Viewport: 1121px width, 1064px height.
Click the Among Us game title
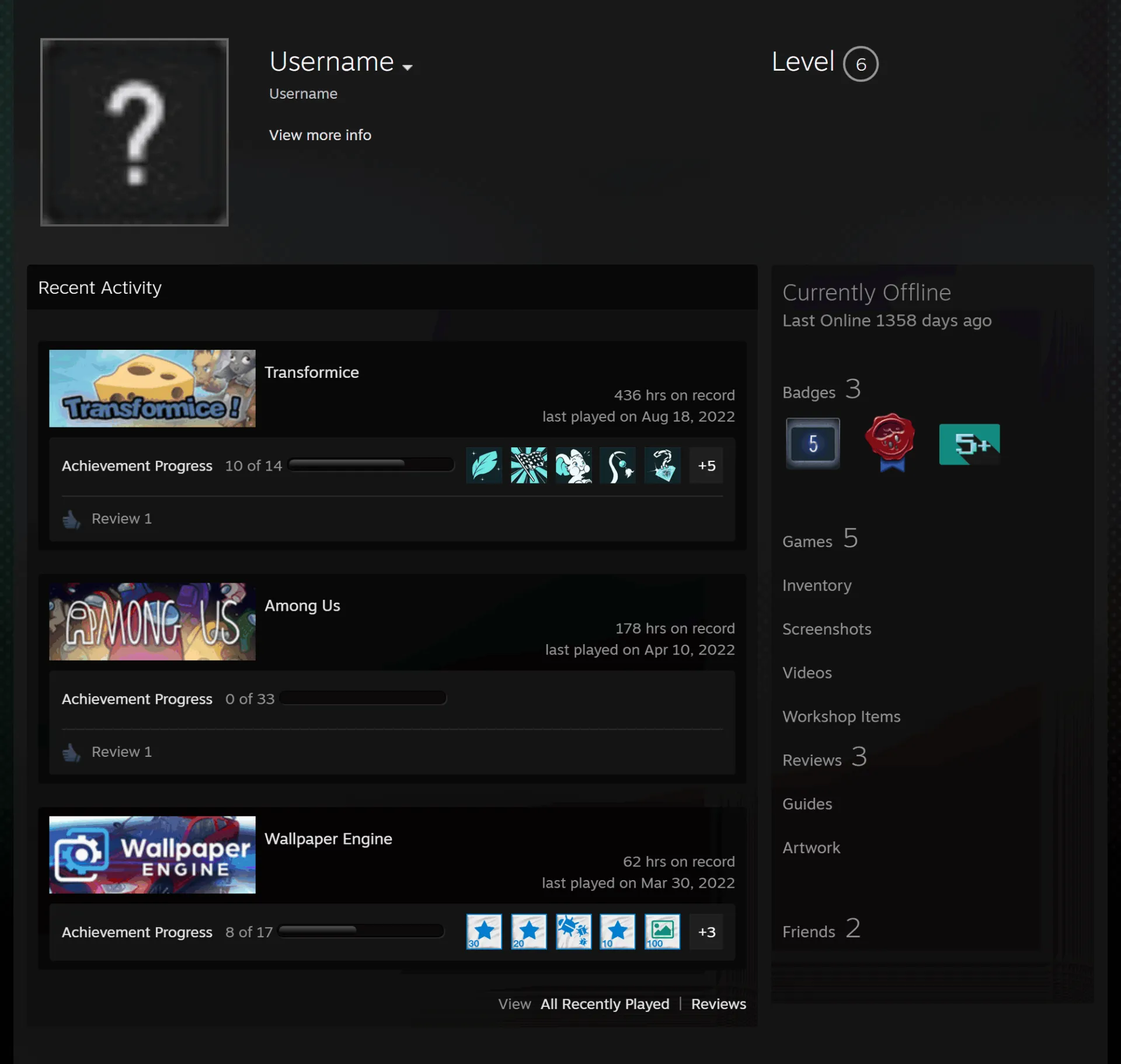(302, 606)
